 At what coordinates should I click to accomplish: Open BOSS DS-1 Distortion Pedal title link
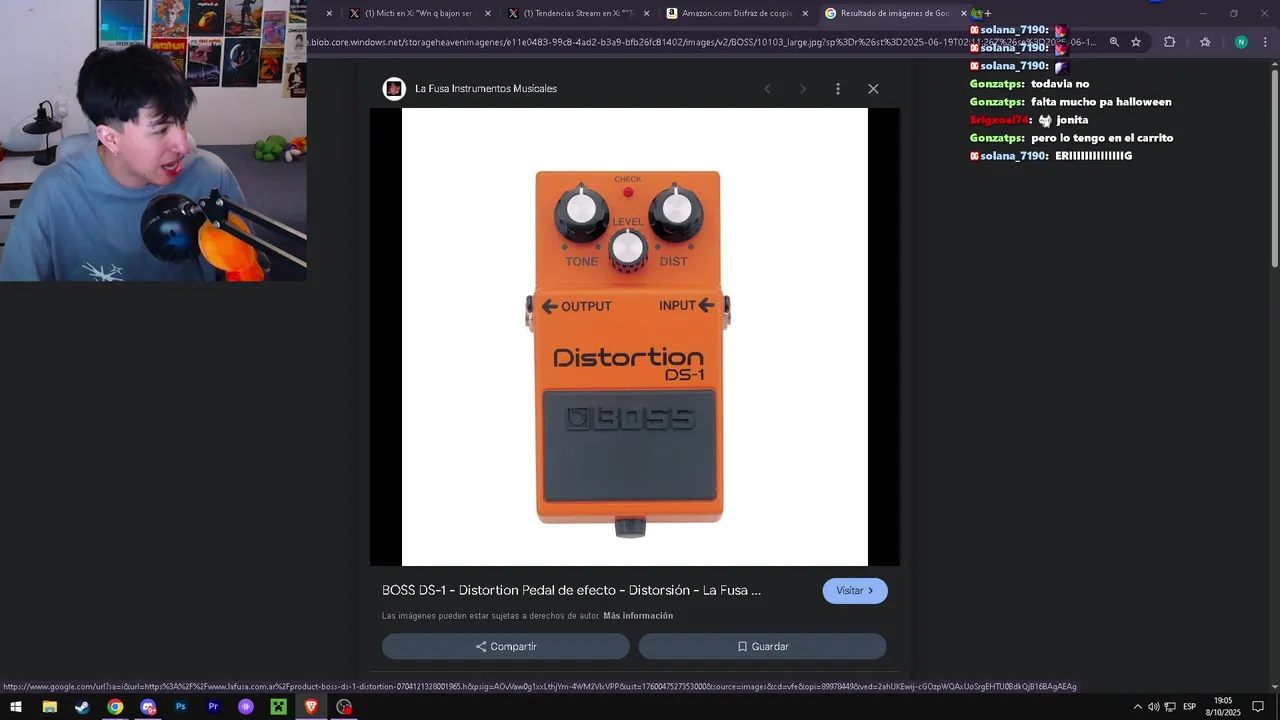571,591
